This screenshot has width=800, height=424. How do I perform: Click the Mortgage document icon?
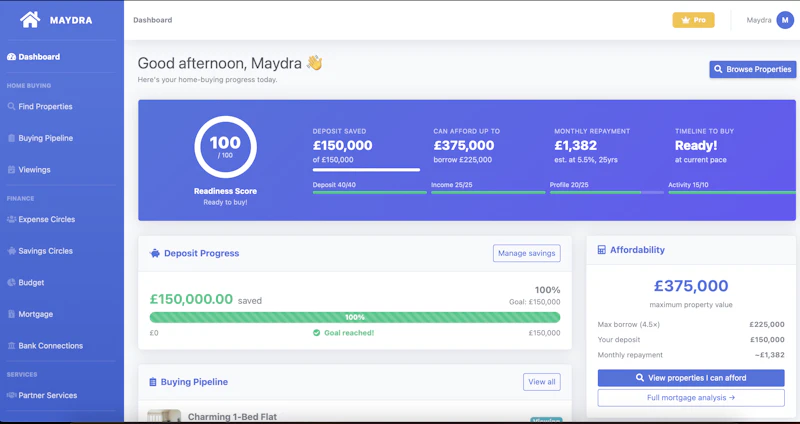(x=11, y=314)
